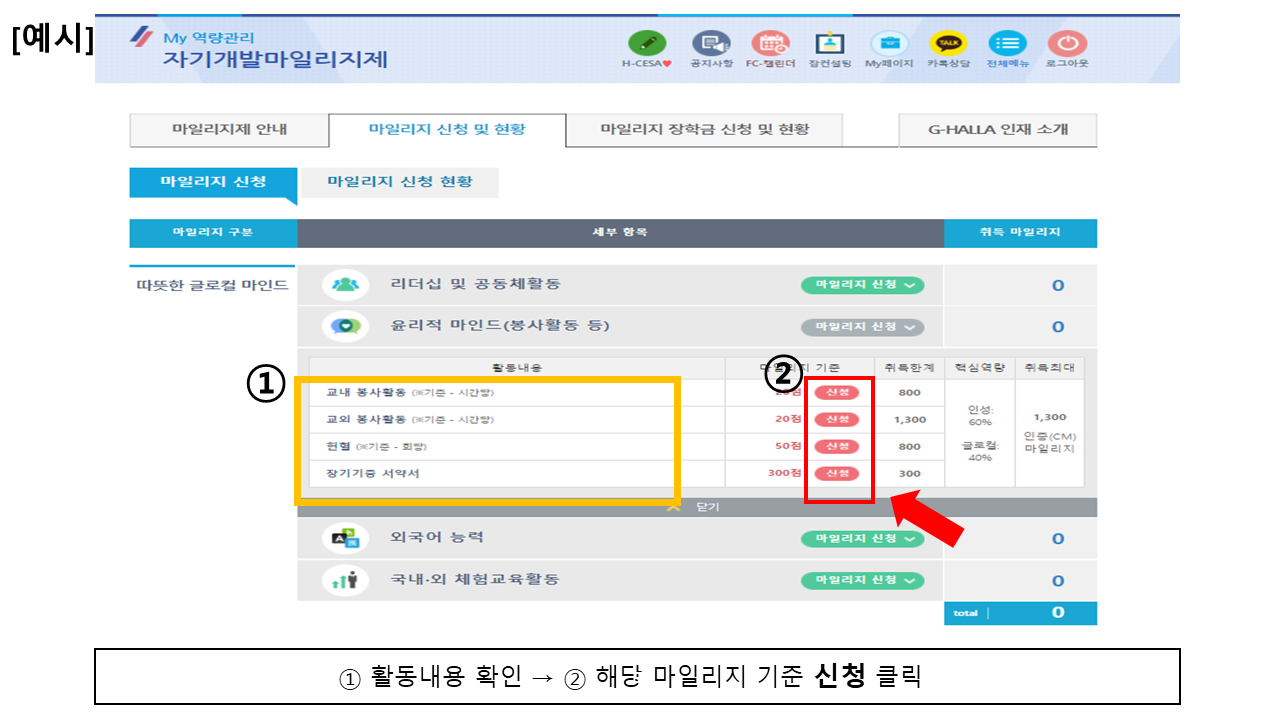Select the G-HALLA 인재 소개 tab
This screenshot has width=1280, height=720.
997,130
